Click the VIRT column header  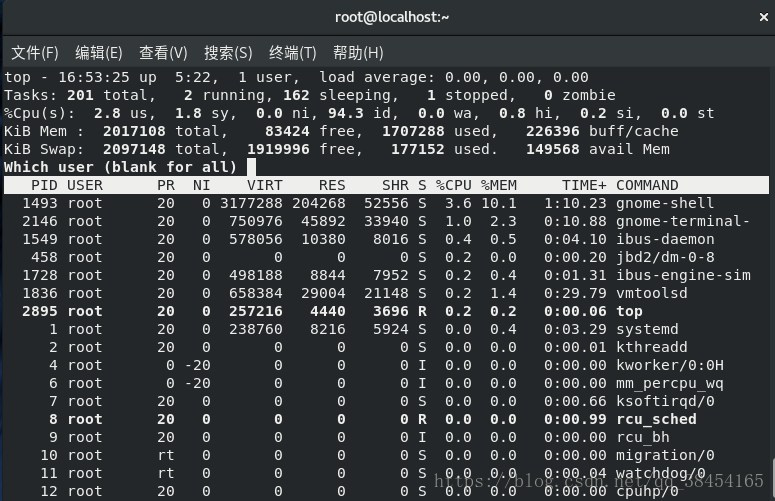(x=264, y=185)
